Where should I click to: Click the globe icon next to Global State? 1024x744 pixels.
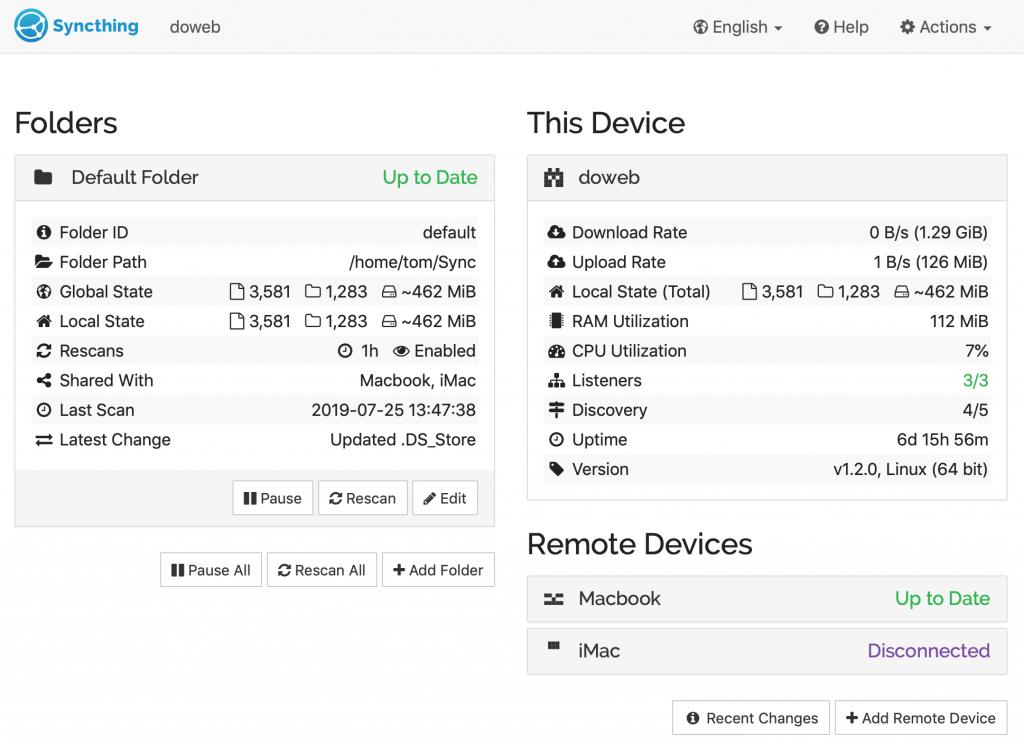[x=44, y=292]
